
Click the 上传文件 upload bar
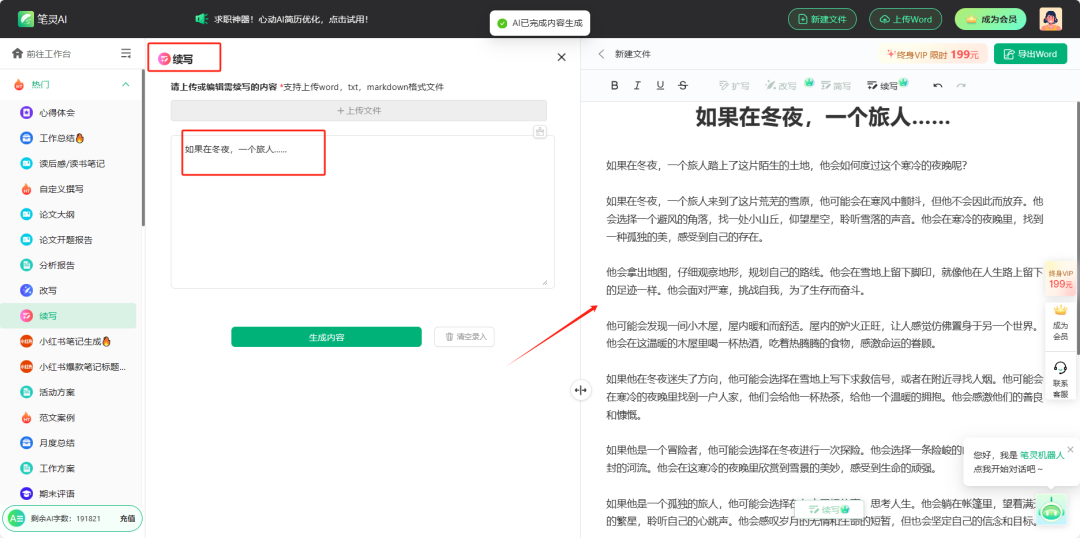[x=359, y=110]
